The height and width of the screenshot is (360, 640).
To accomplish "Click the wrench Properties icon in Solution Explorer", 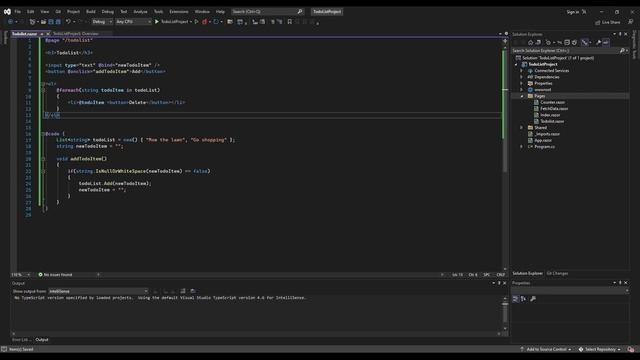I will pos(598,42).
